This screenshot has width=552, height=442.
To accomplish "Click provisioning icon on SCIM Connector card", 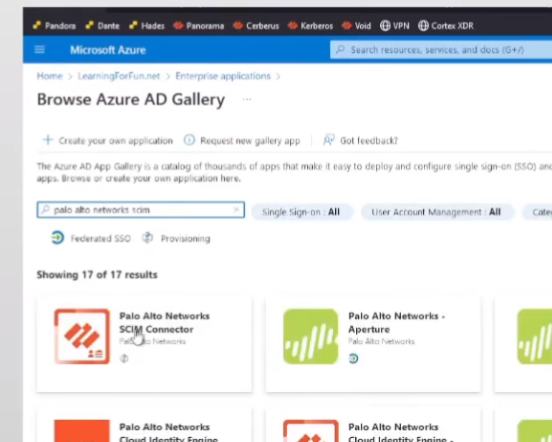I will point(124,359).
